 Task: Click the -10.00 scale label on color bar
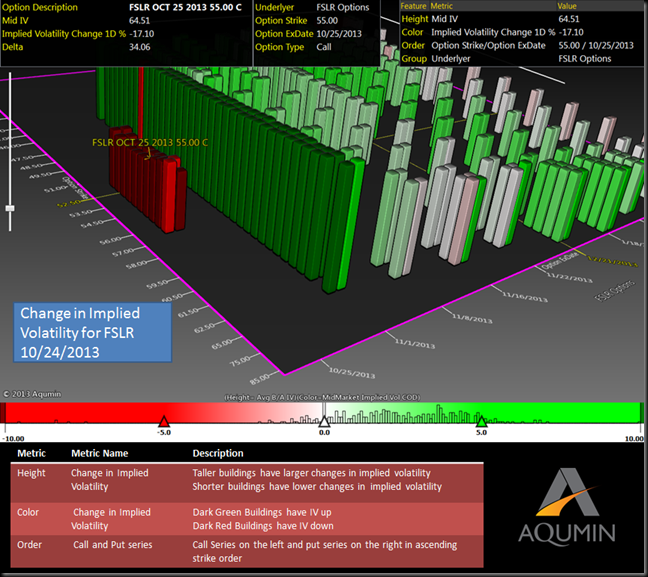click(x=13, y=439)
